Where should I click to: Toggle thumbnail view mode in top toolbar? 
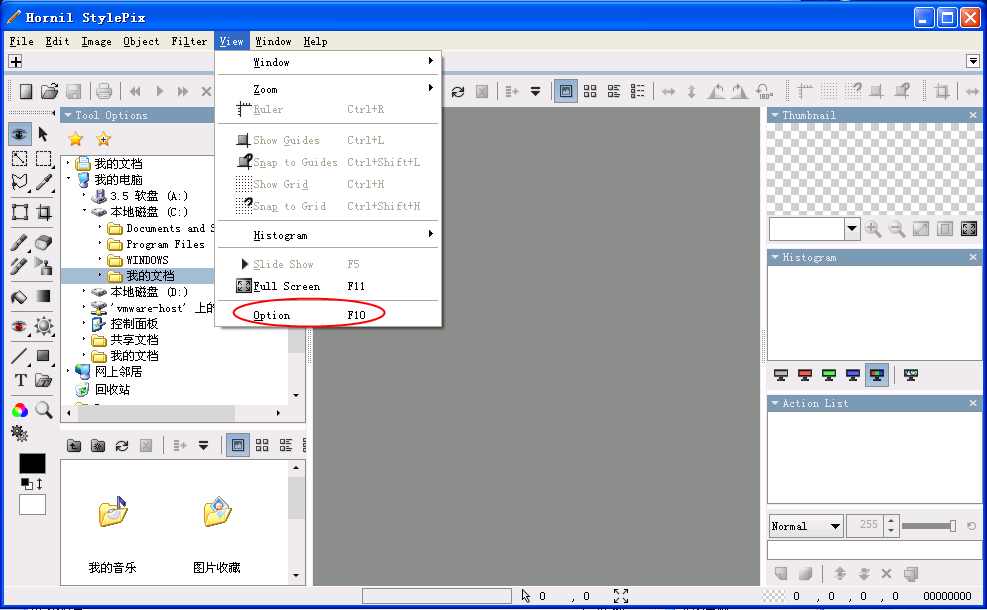tap(566, 92)
